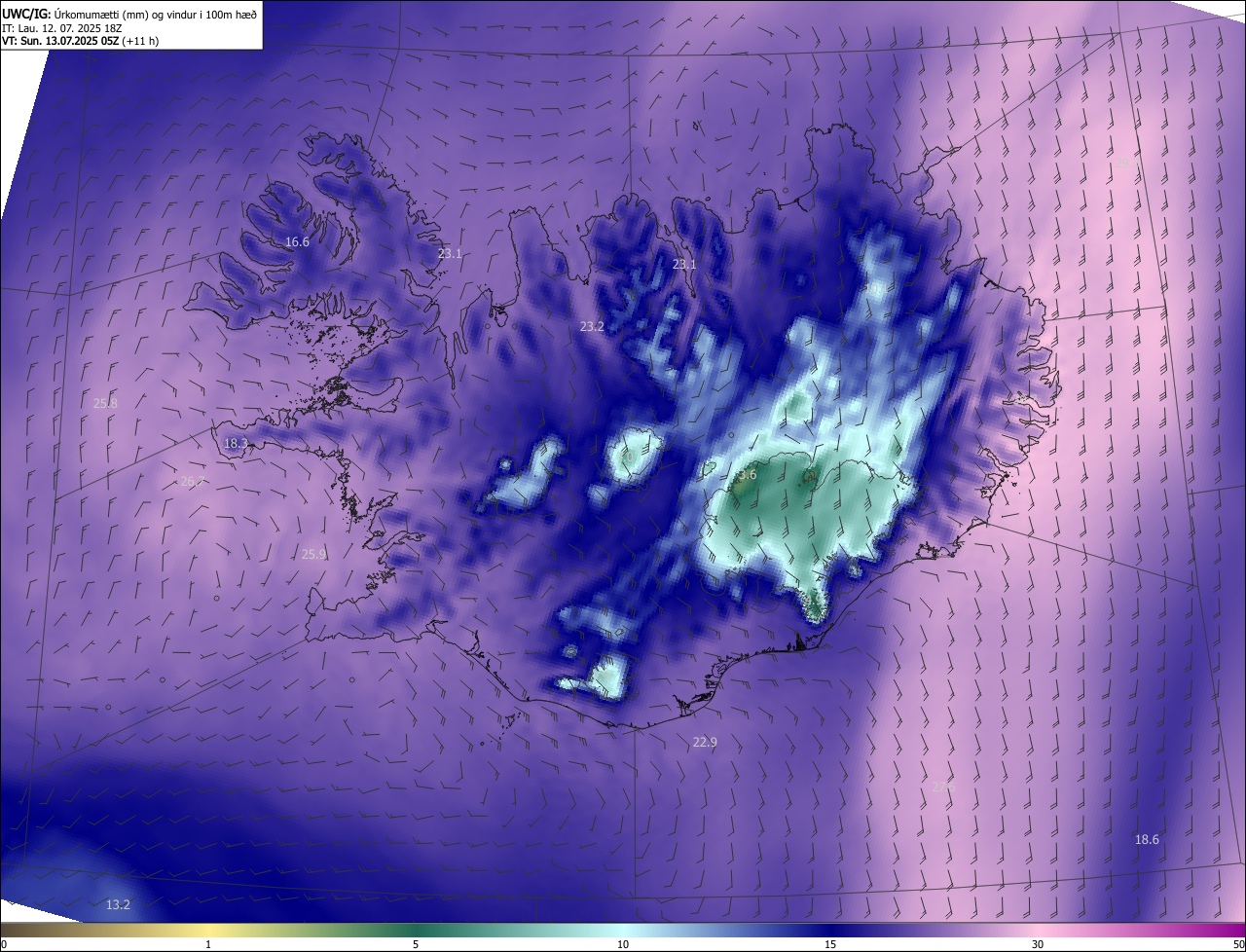Click the color scale tick label 5

pos(416,945)
